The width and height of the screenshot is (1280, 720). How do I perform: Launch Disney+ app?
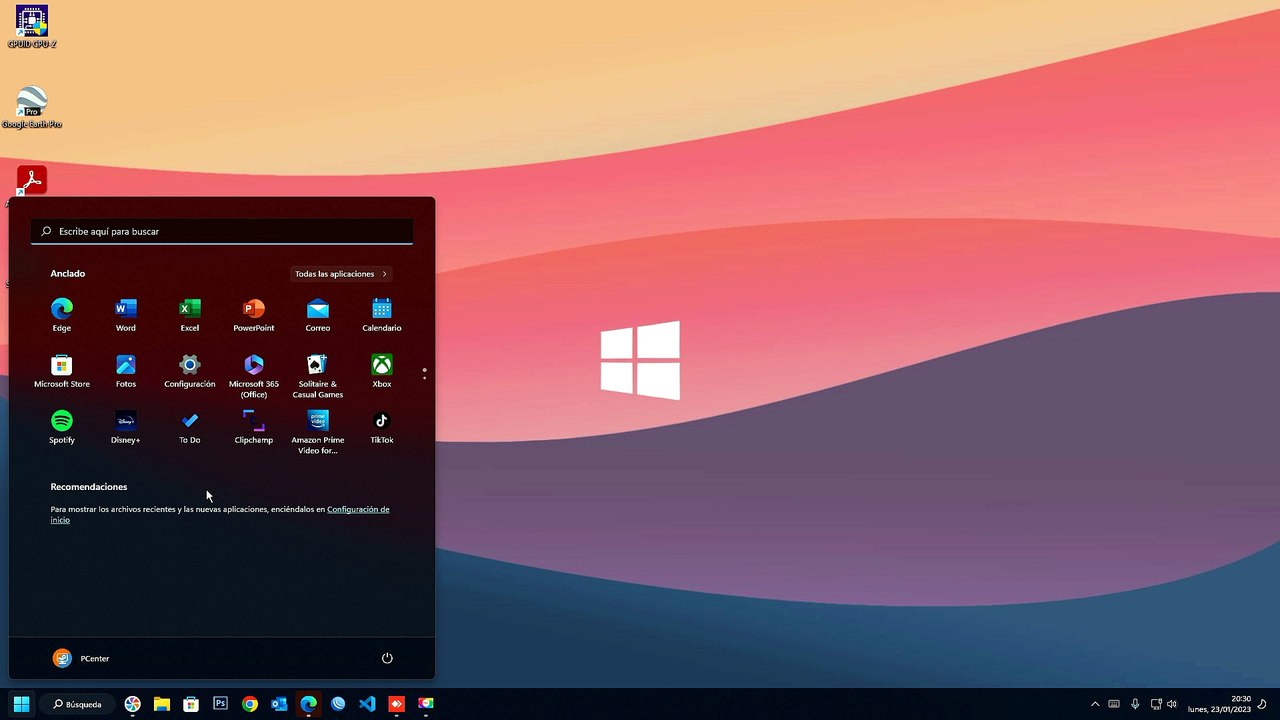coord(126,426)
